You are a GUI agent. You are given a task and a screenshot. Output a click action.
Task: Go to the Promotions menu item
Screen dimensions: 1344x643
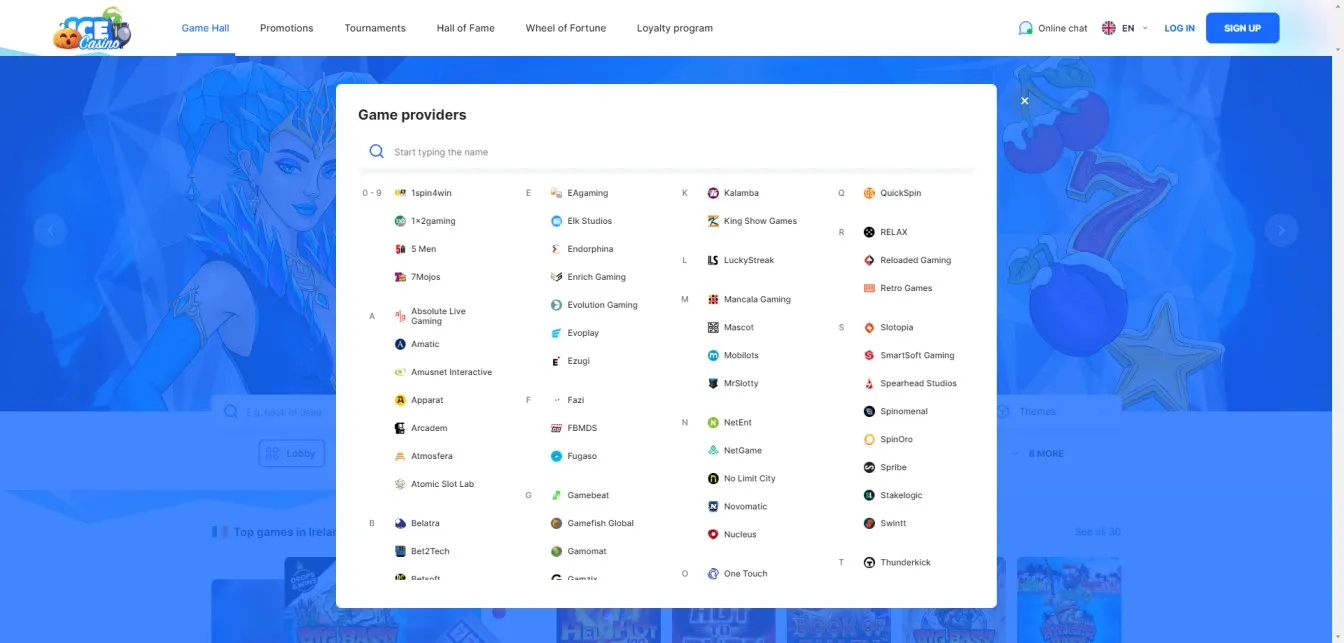pos(286,28)
